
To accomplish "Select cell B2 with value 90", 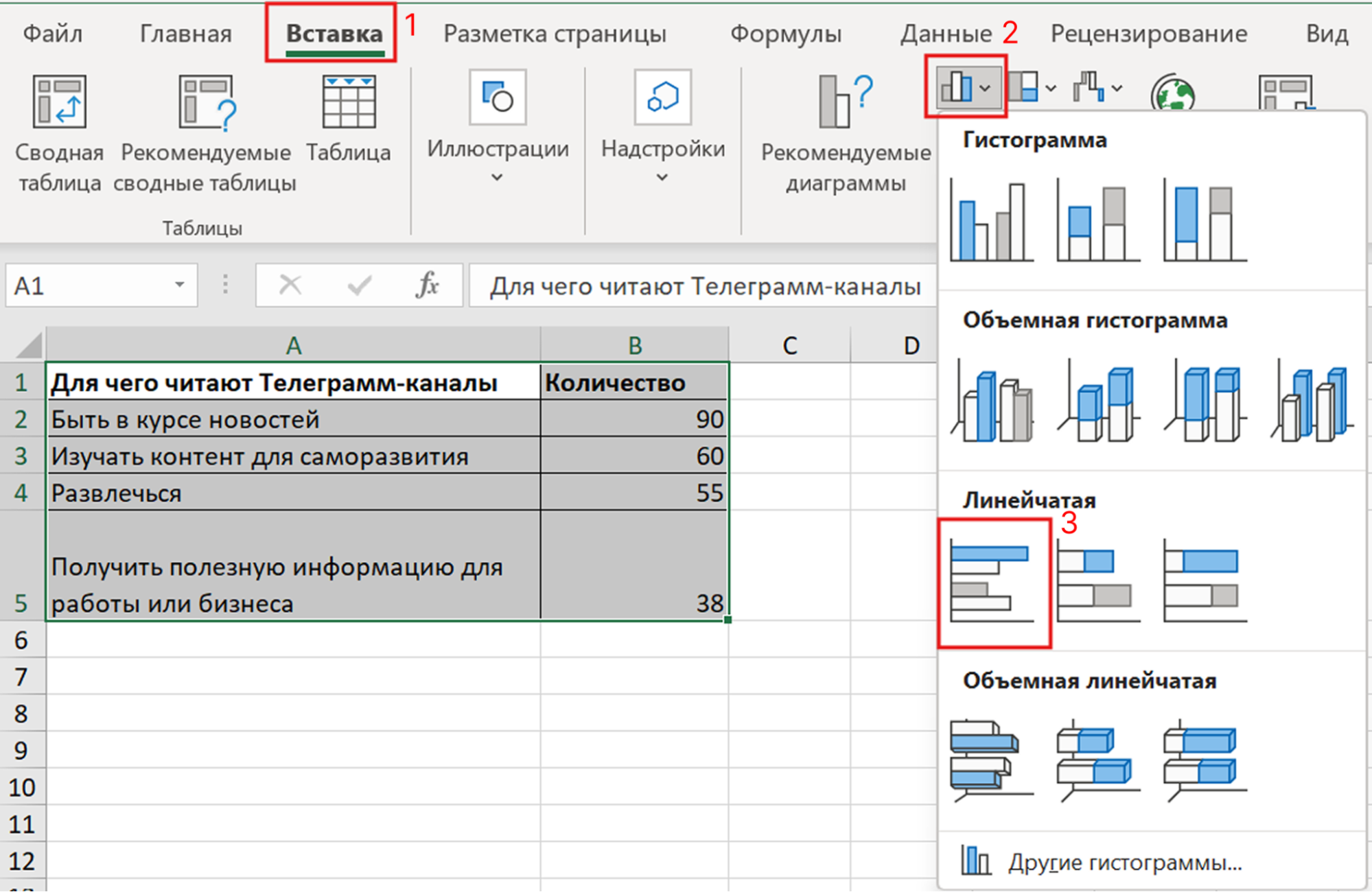I will [x=634, y=419].
